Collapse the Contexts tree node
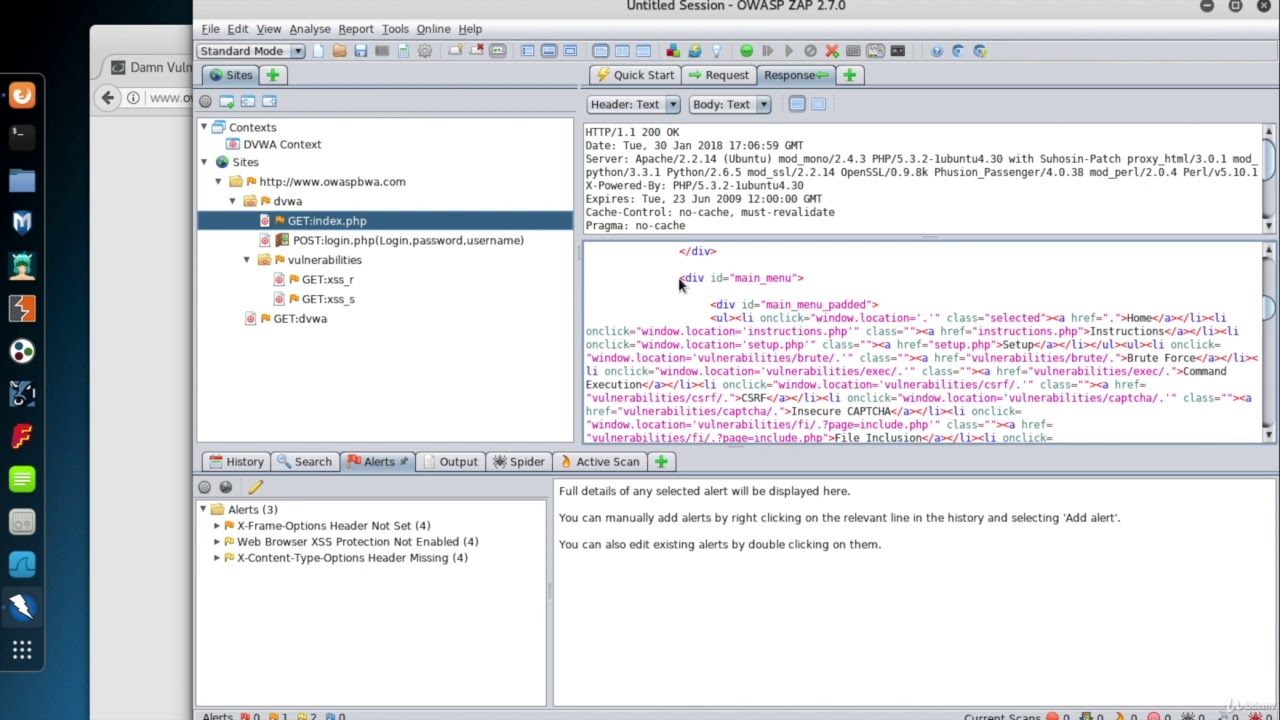Viewport: 1280px width, 720px height. 204,127
